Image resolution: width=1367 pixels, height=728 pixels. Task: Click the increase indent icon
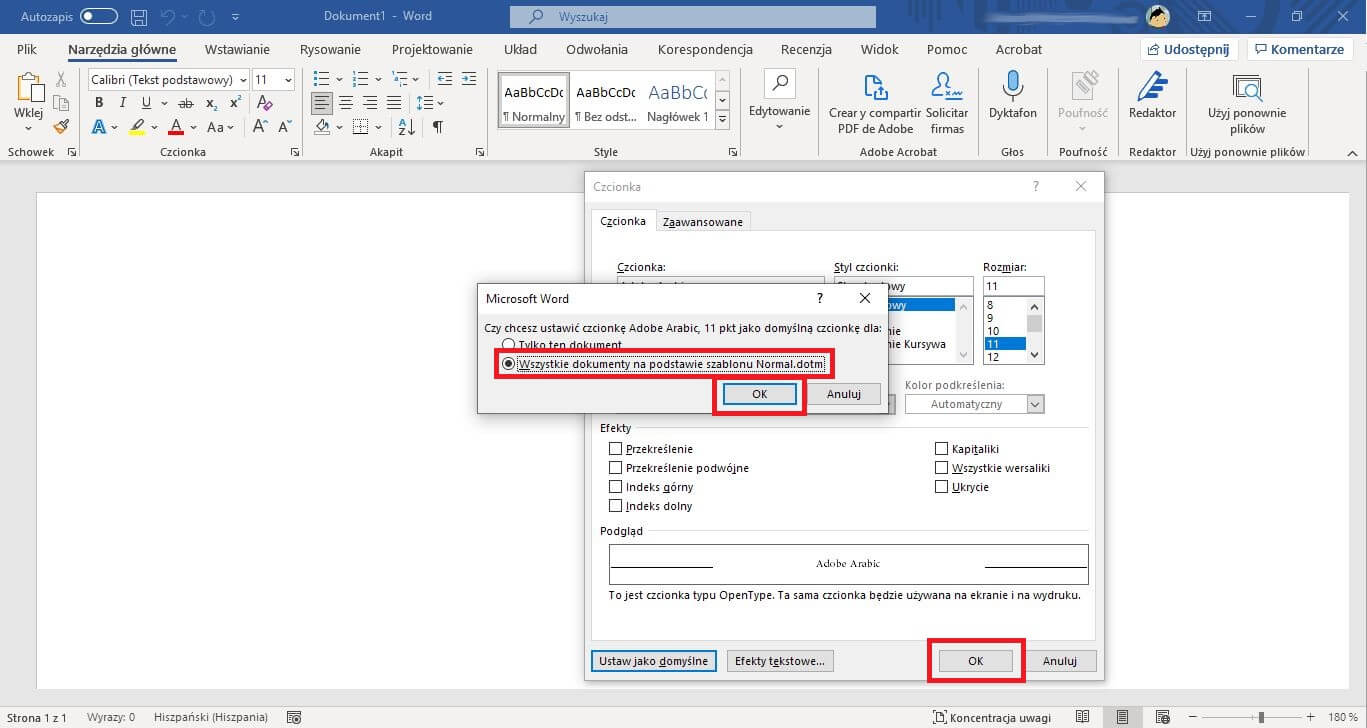click(469, 79)
